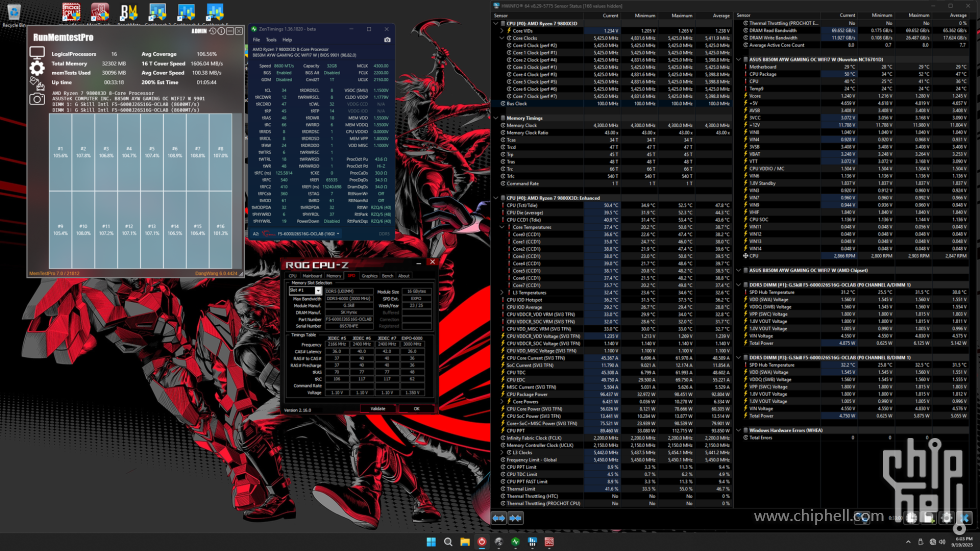Switch to About tab in CPU-Z
Viewport: 980px width, 551px height.
404,276
